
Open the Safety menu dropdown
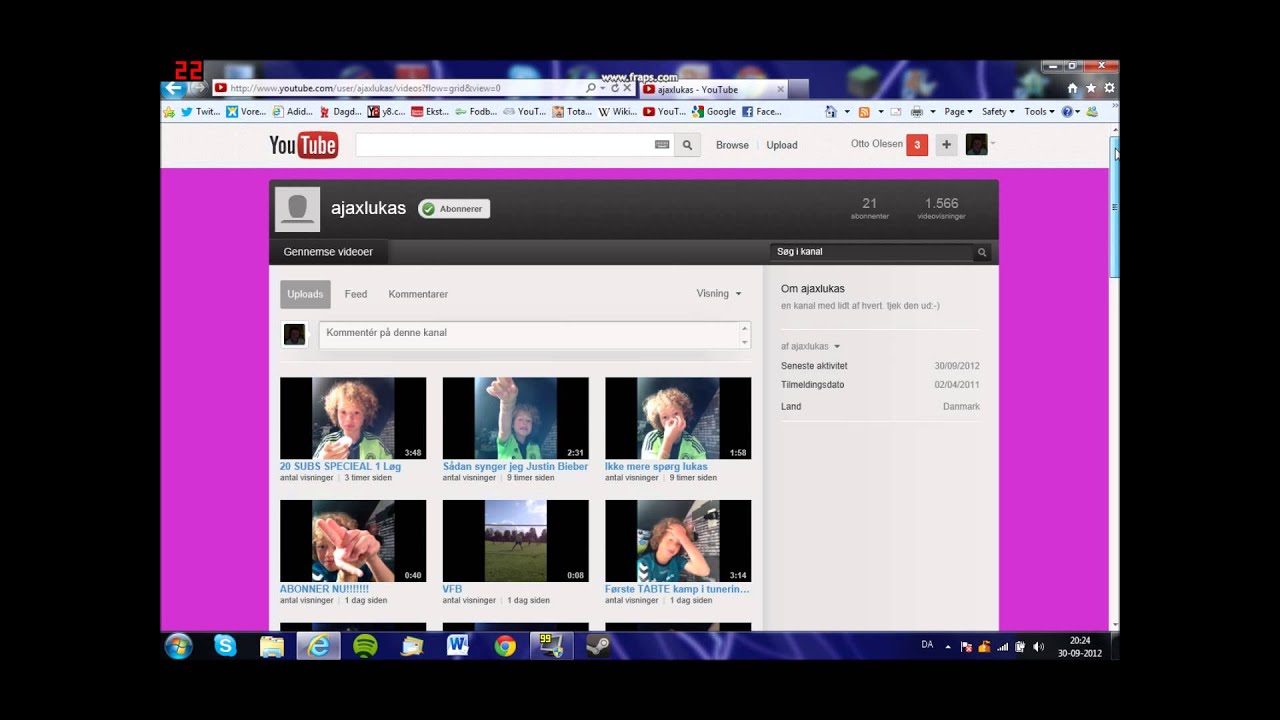[x=998, y=112]
